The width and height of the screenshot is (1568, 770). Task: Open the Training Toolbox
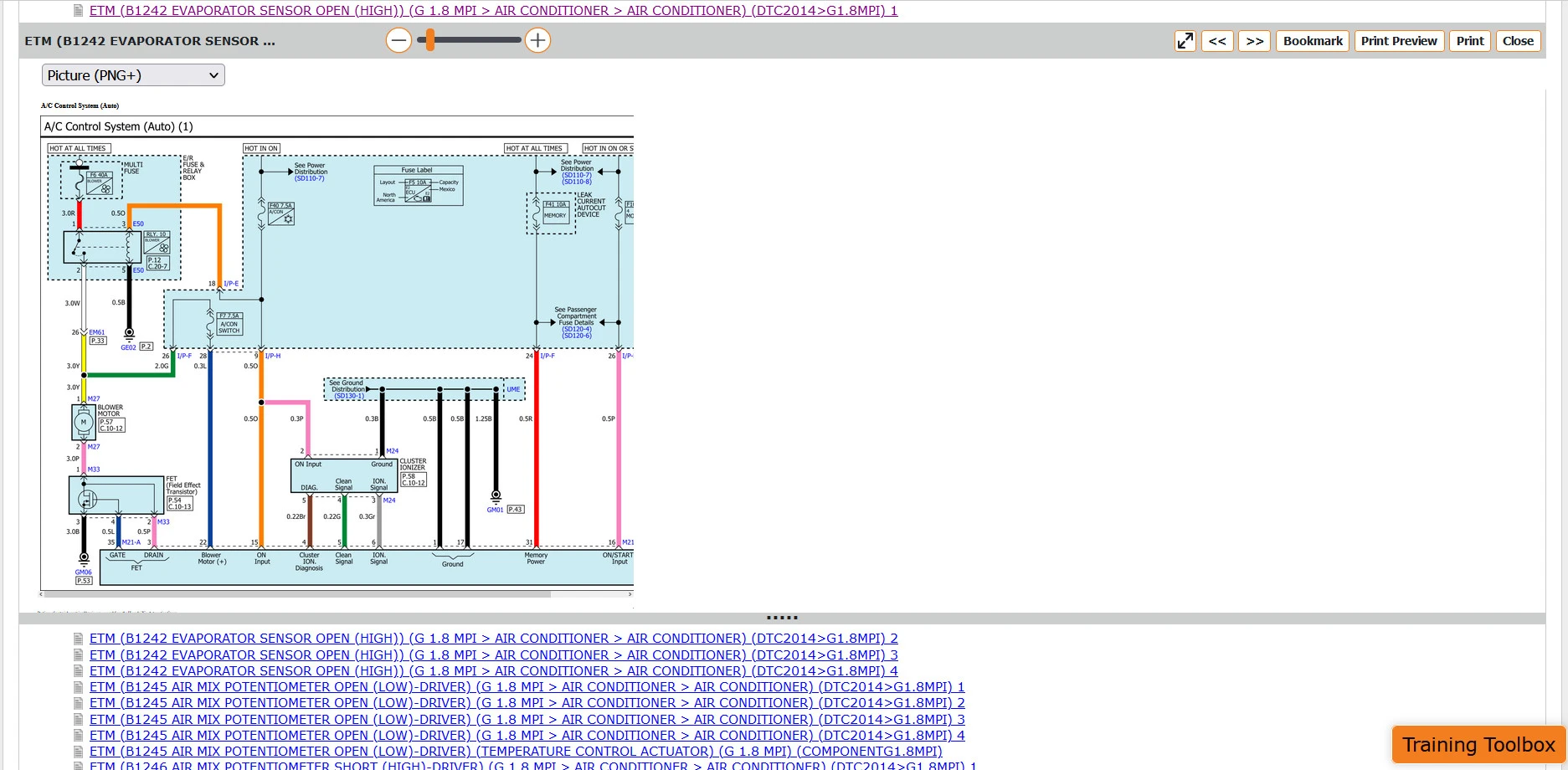pos(1478,745)
